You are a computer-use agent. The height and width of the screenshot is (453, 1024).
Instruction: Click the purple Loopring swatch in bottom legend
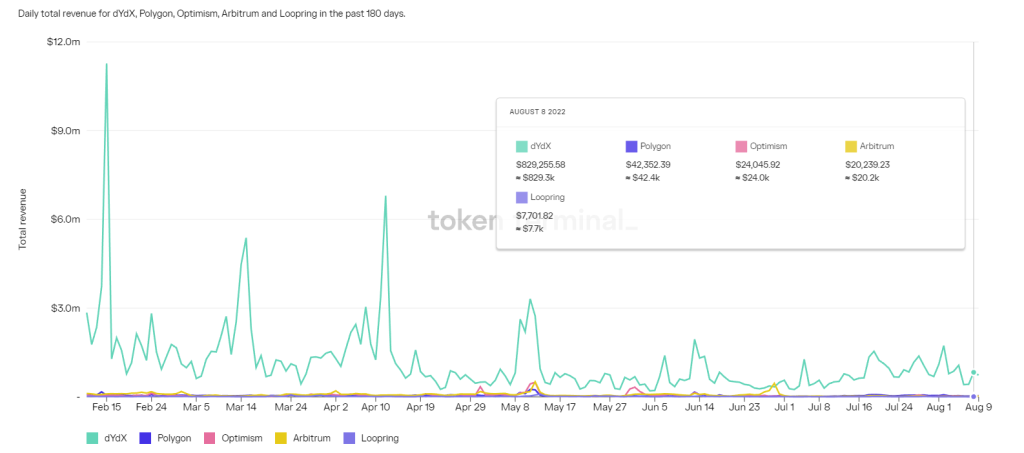pyautogui.click(x=347, y=438)
